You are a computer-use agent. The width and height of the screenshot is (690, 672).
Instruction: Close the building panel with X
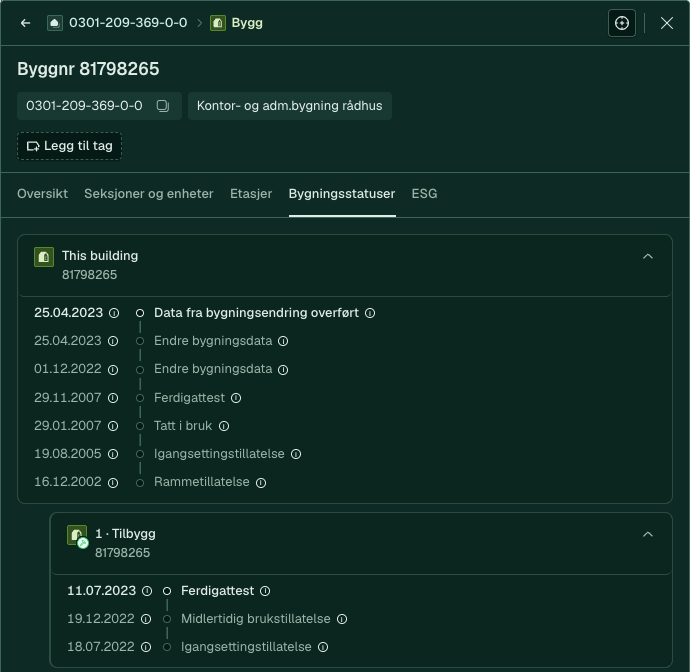point(667,23)
